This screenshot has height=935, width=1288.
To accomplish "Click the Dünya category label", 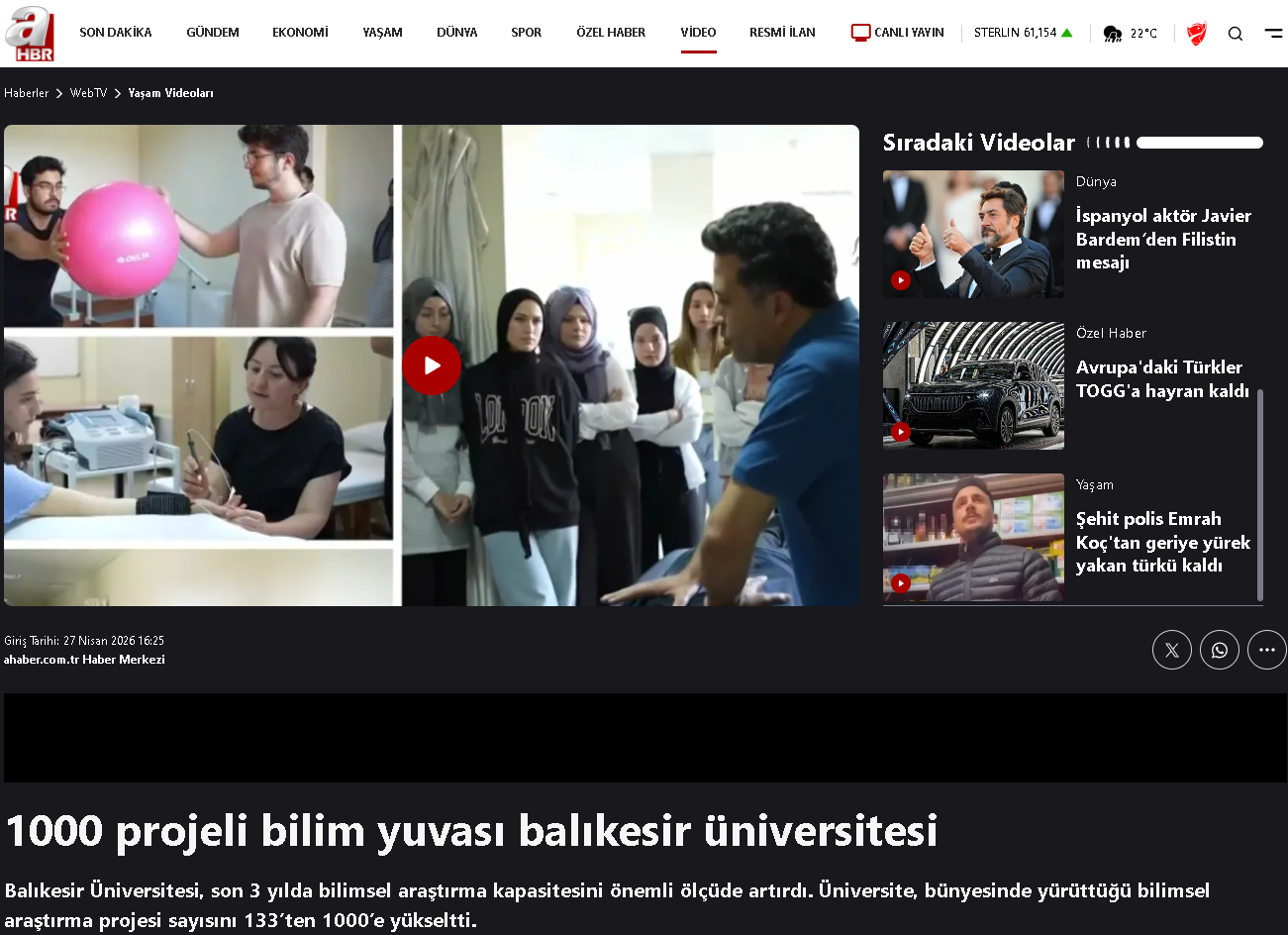I will [x=1096, y=182].
